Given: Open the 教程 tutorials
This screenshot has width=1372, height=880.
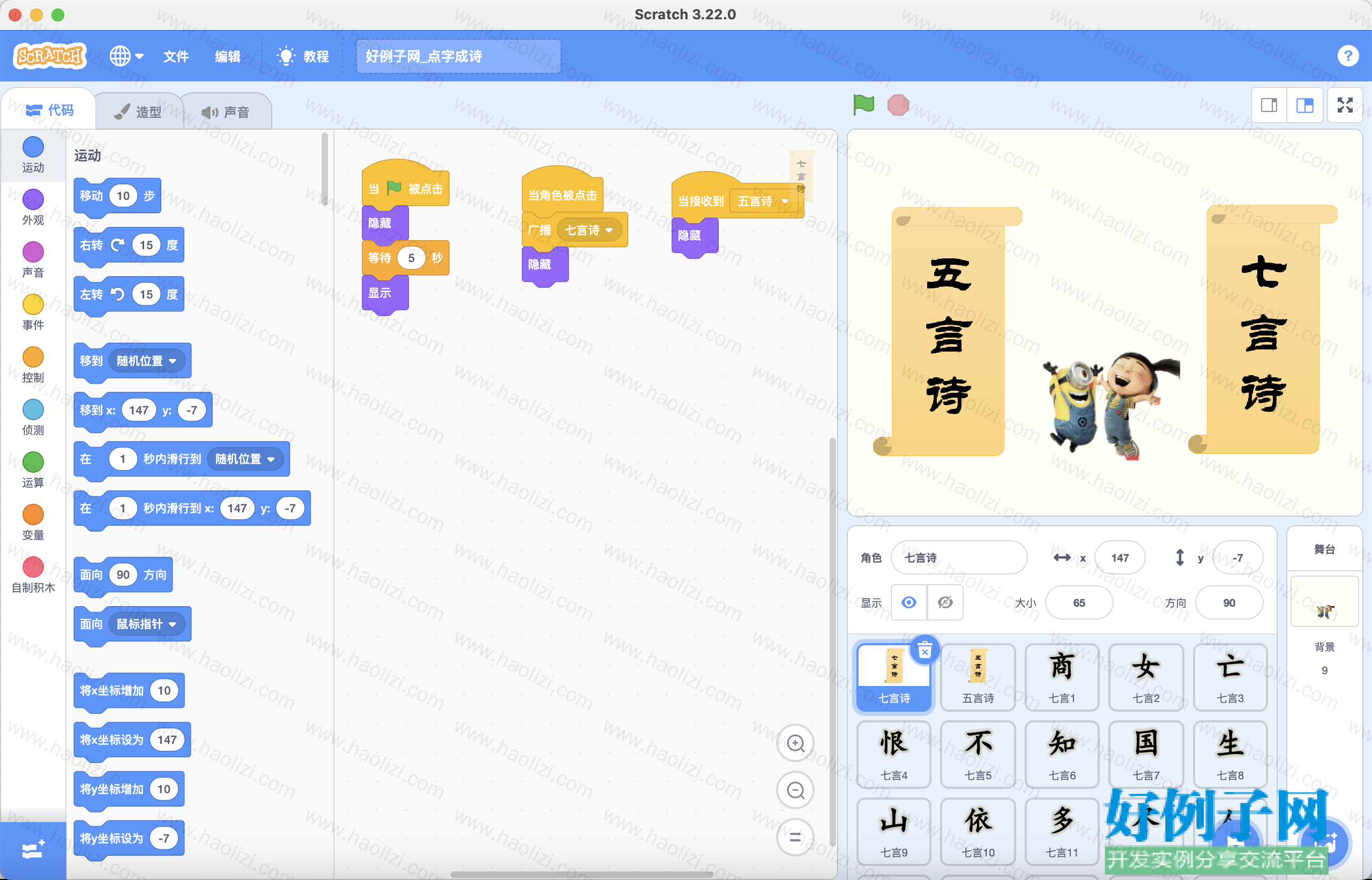Looking at the screenshot, I should pos(303,56).
